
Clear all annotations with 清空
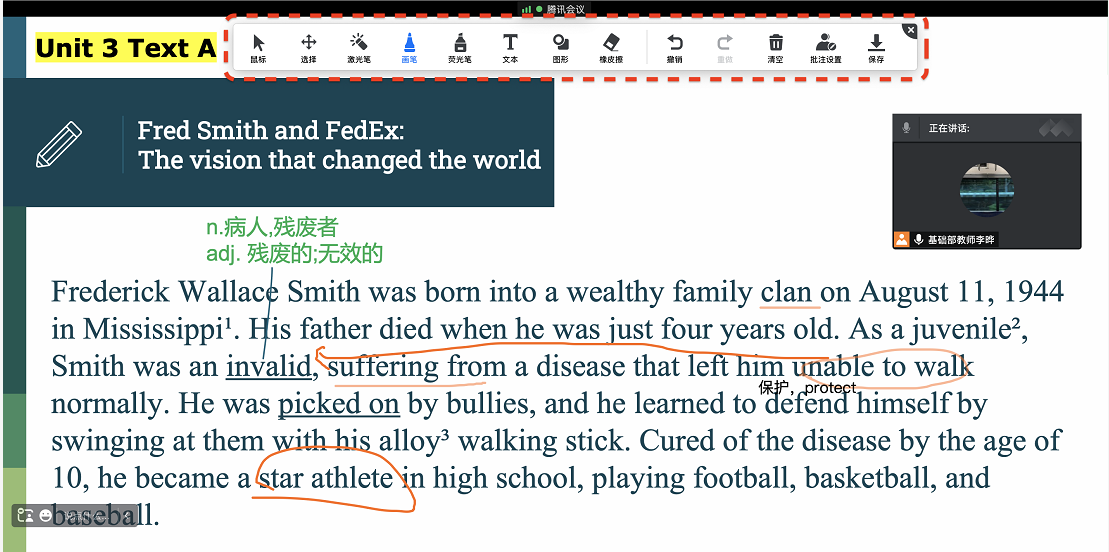coord(775,48)
